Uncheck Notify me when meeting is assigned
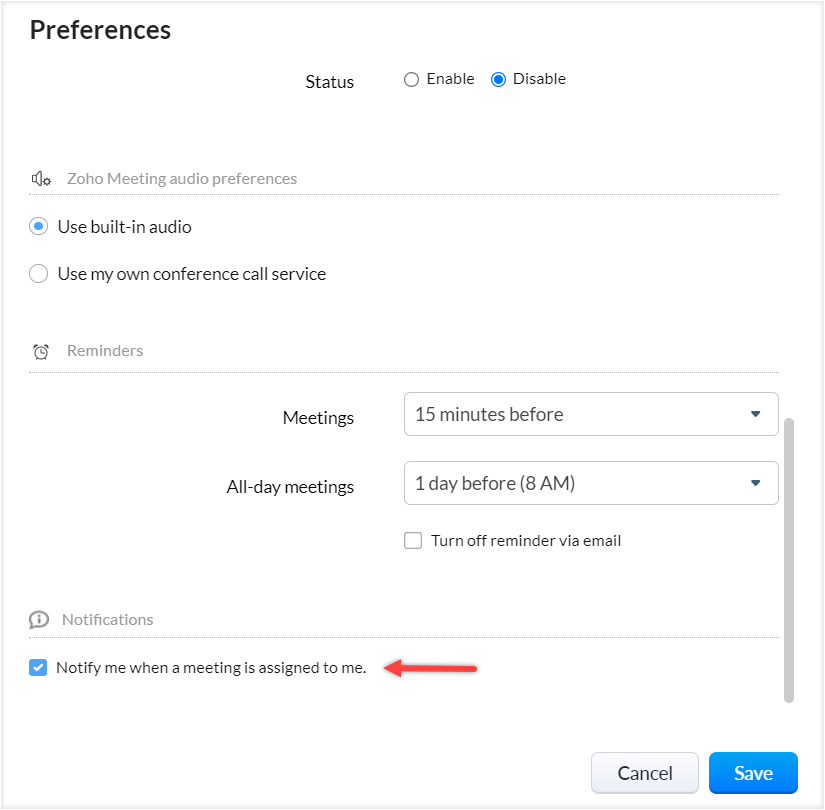 tap(38, 668)
